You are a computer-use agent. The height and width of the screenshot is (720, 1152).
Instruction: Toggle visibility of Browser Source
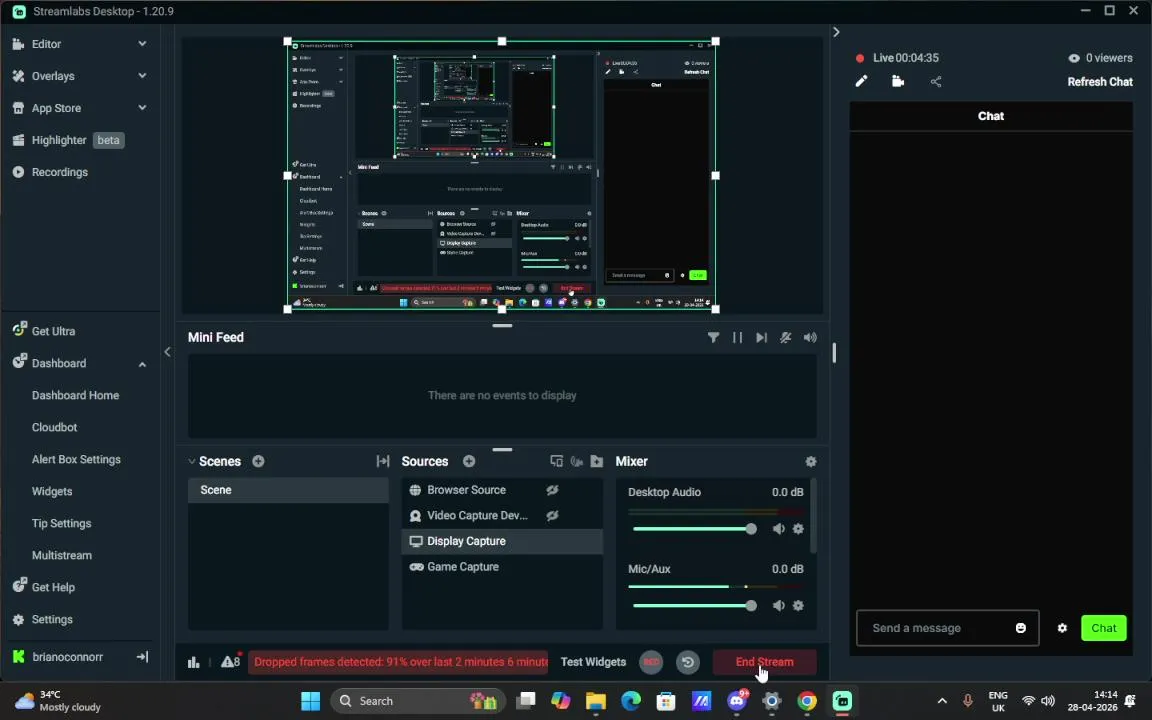552,490
